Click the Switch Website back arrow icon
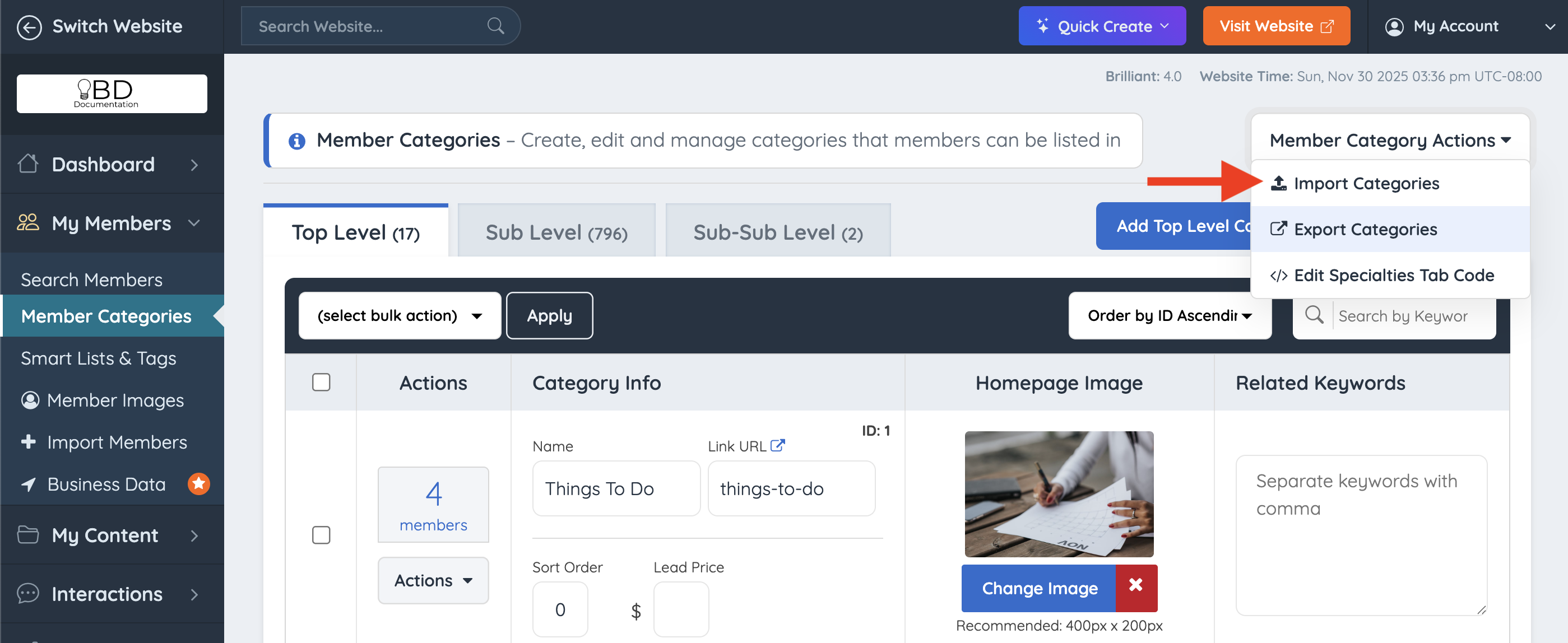Image resolution: width=1568 pixels, height=643 pixels. [29, 27]
